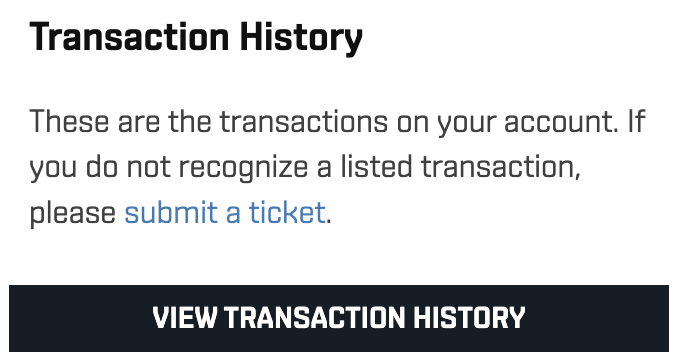
Task: Click the bold 'History' word in heading
Action: [301, 38]
